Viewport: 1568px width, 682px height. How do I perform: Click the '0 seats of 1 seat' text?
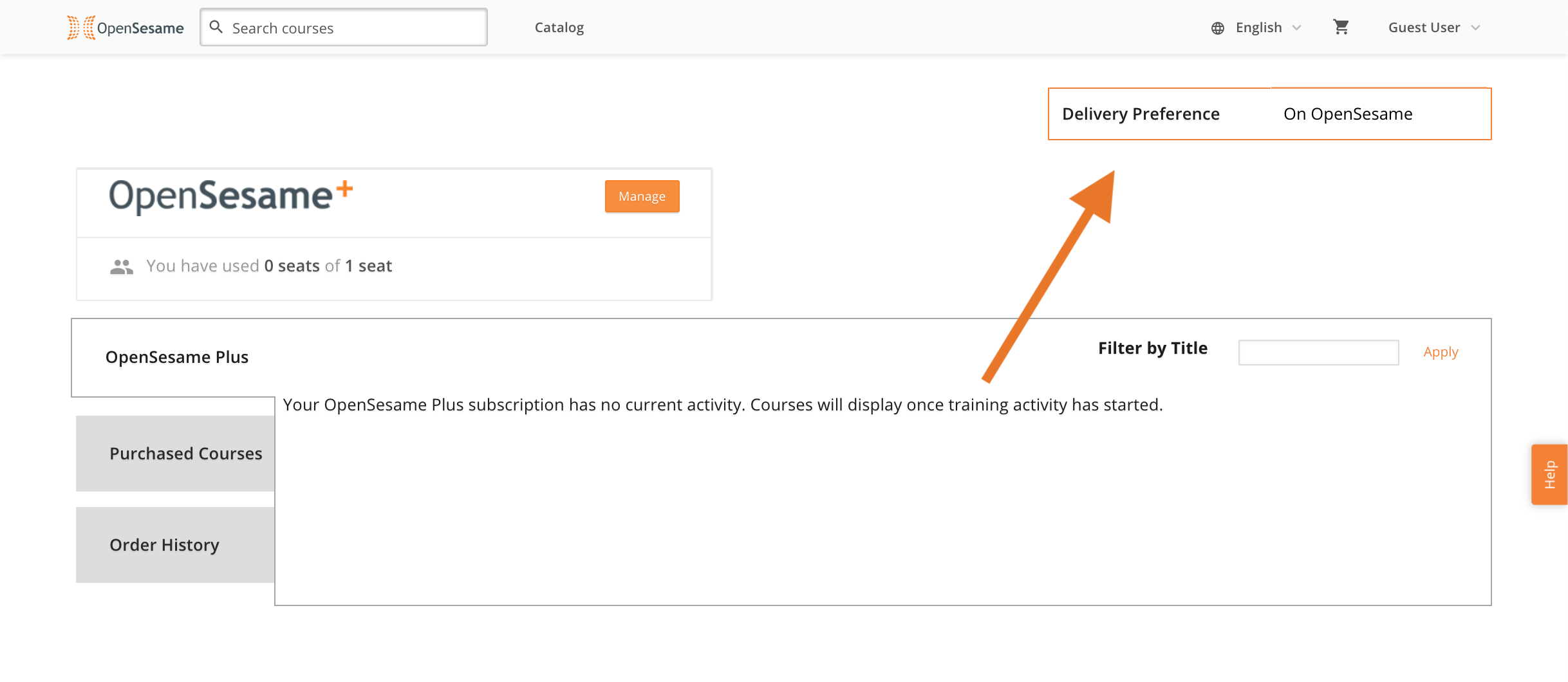(328, 266)
